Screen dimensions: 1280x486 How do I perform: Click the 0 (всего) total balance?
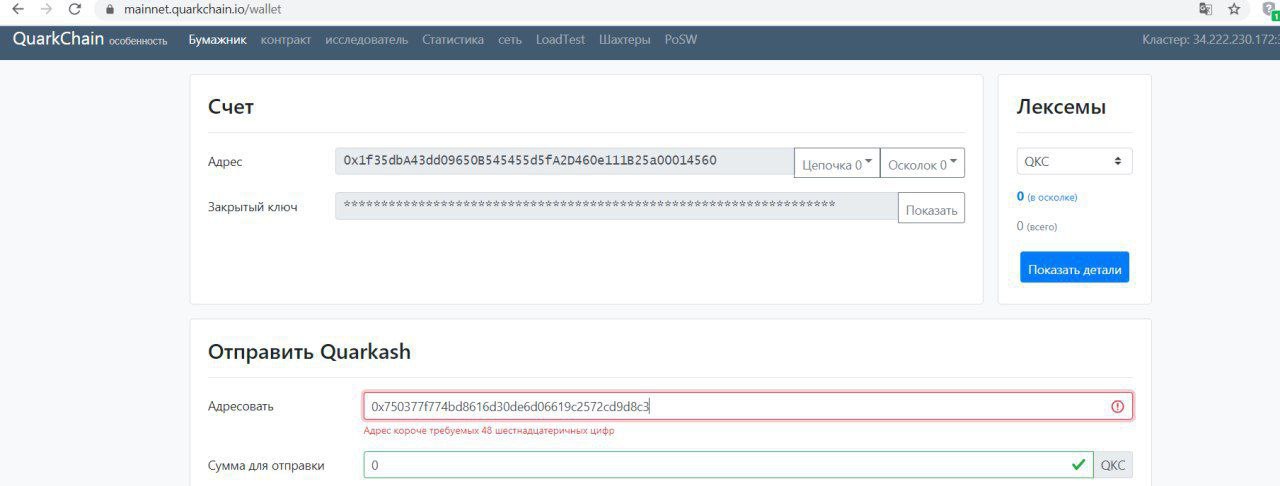pos(1037,226)
